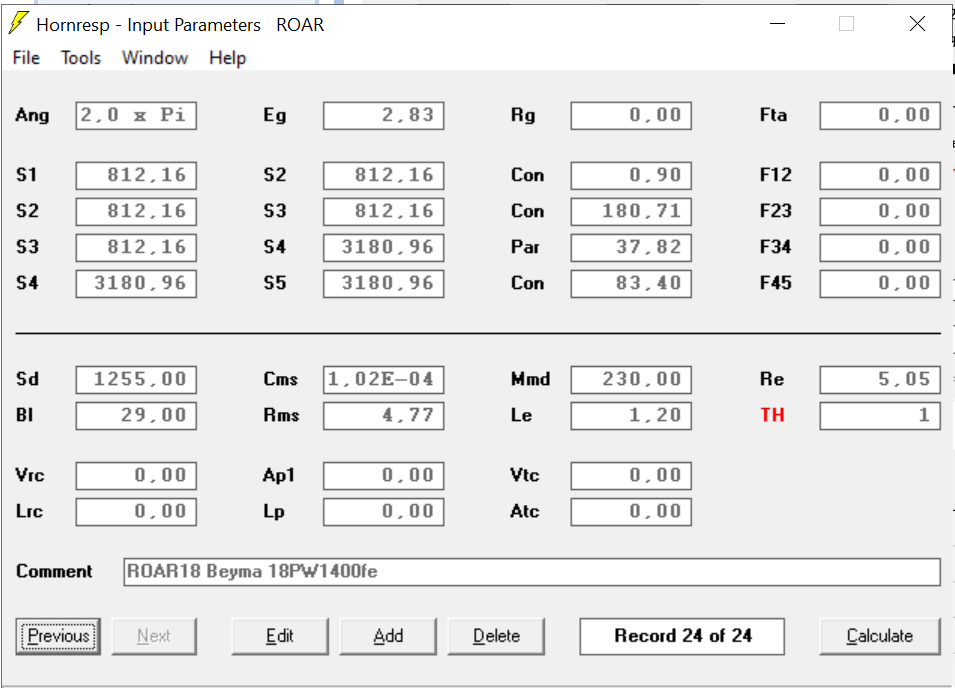Screen dimensions: 955x688
Task: Open the Help menu
Action: click(227, 58)
